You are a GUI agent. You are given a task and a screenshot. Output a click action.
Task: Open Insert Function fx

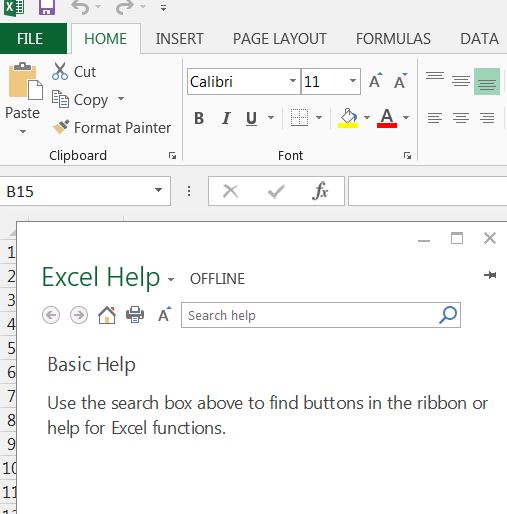click(320, 191)
